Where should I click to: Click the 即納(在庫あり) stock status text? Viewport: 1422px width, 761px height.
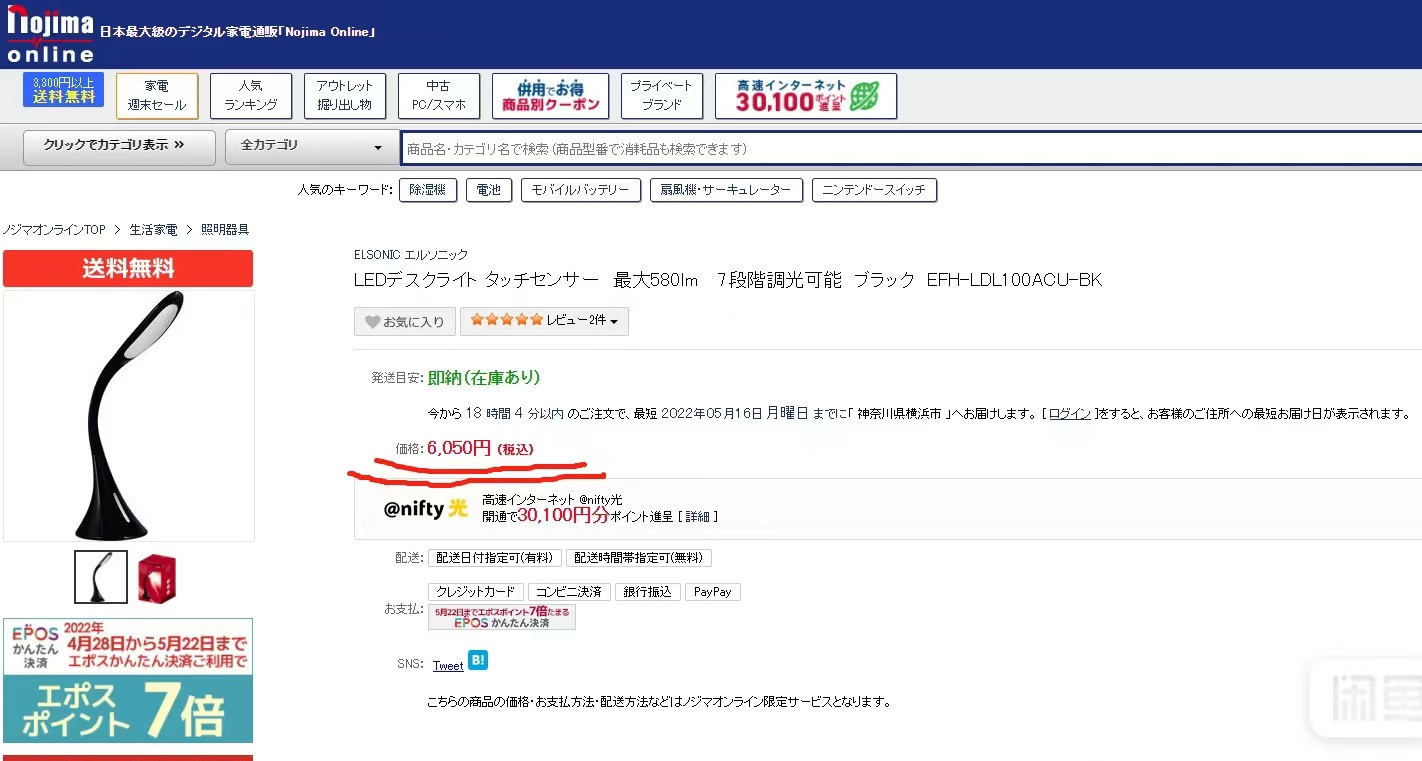(484, 378)
